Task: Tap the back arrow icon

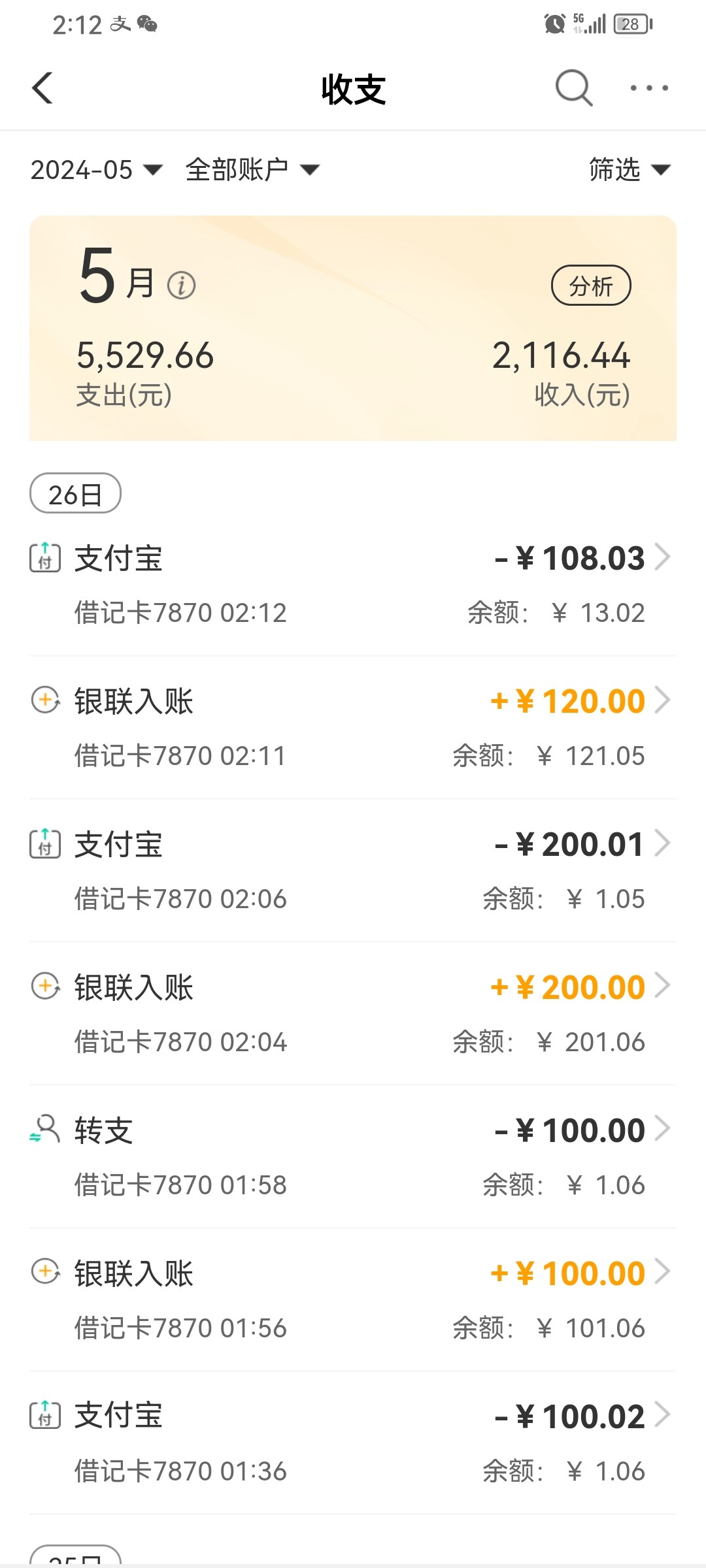Action: 43,88
